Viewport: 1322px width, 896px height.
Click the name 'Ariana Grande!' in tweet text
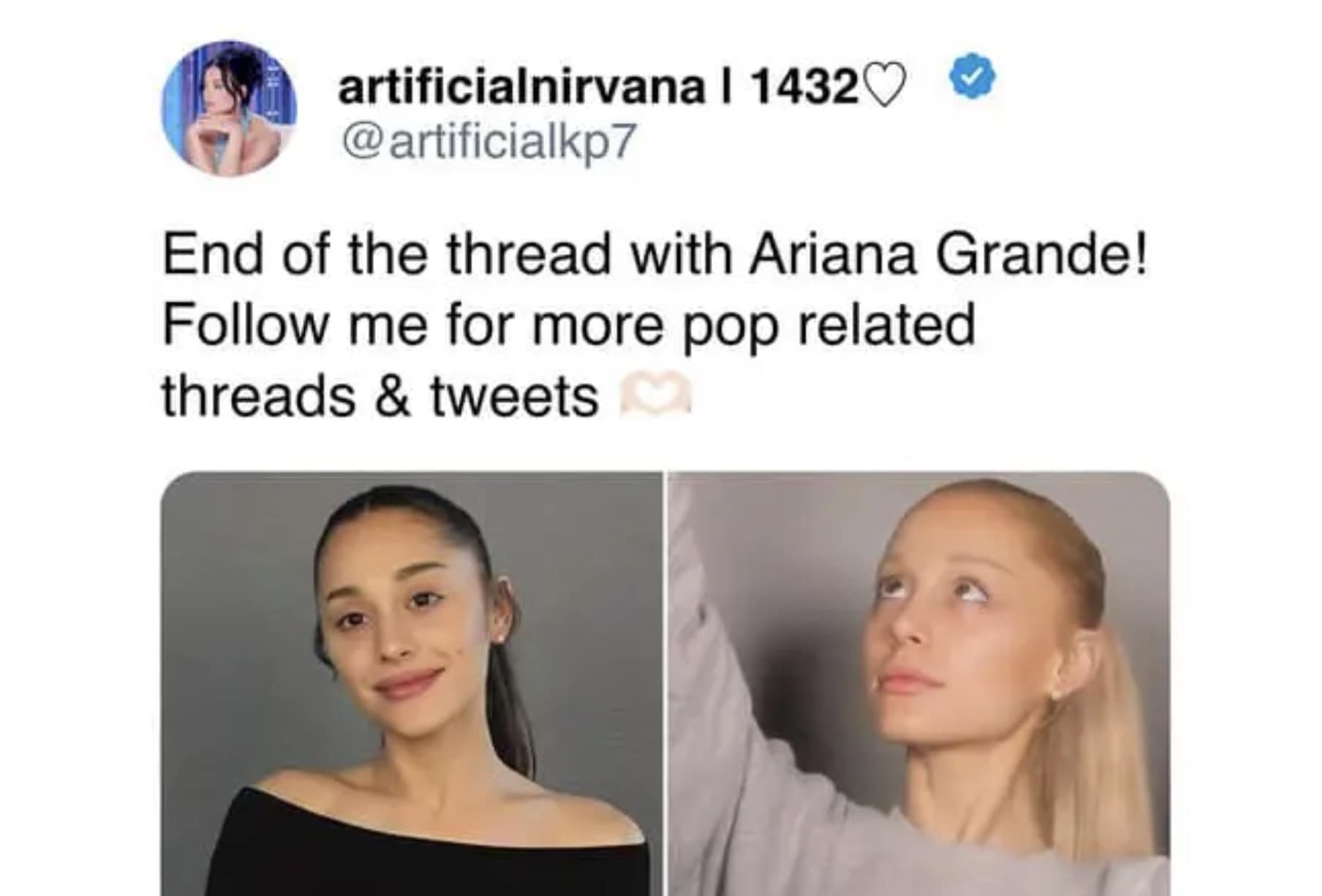pos(948,254)
